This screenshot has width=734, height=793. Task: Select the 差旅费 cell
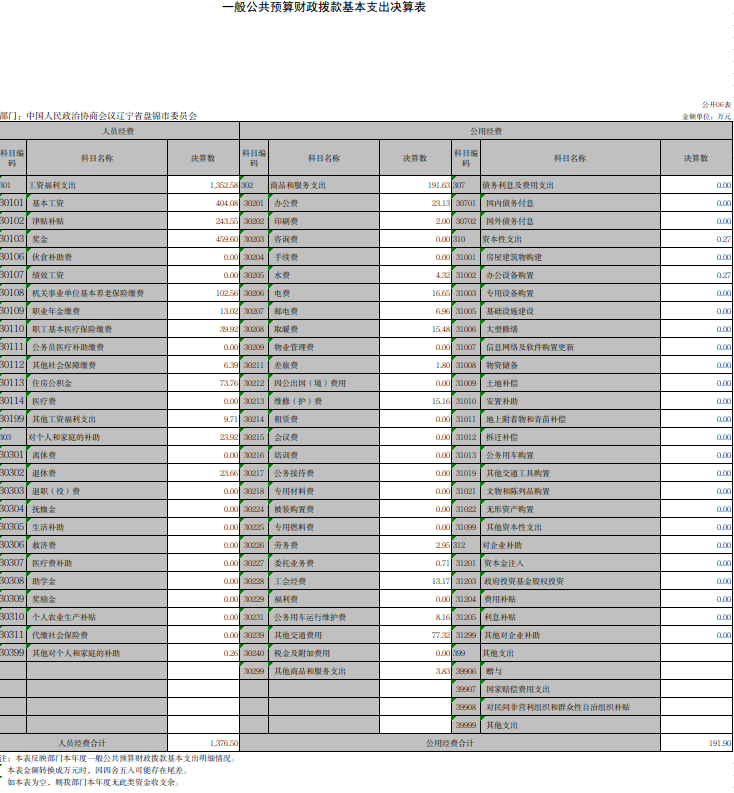tap(324, 365)
